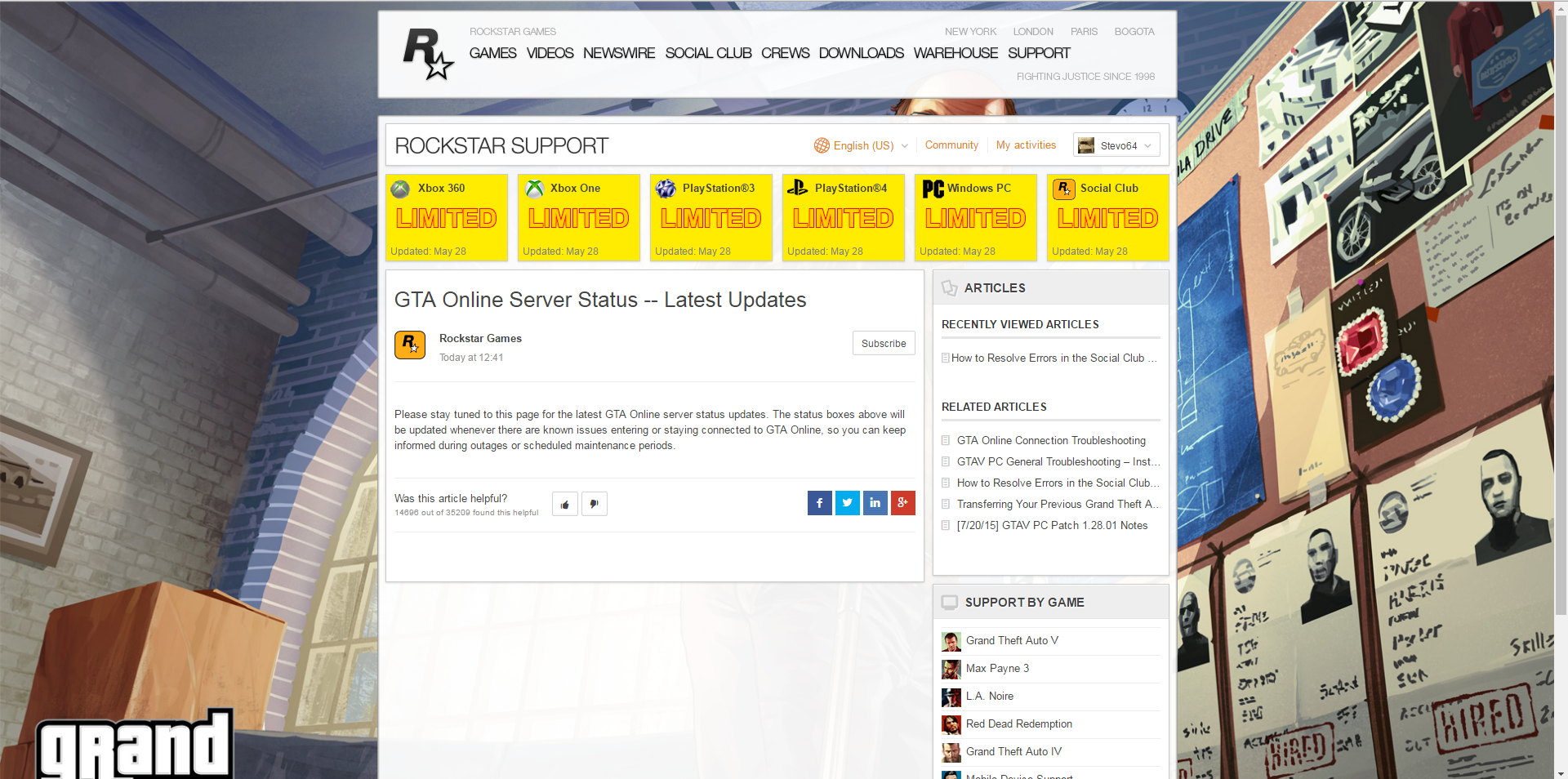Open recently viewed Social Club errors article
1568x779 pixels.
coord(1053,358)
